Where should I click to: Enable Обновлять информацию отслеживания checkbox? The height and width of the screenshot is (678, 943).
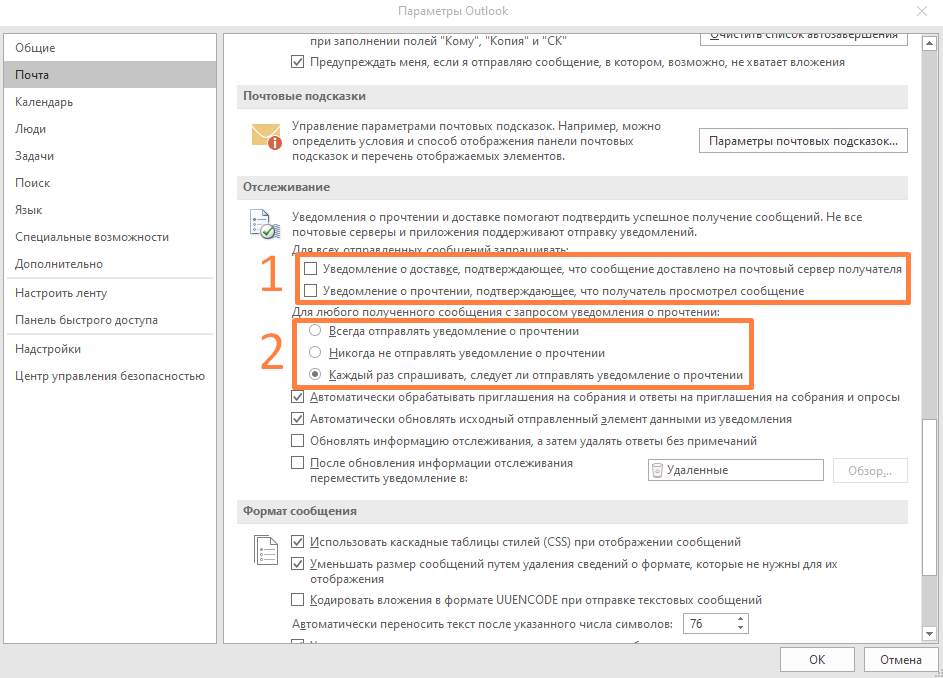point(298,441)
